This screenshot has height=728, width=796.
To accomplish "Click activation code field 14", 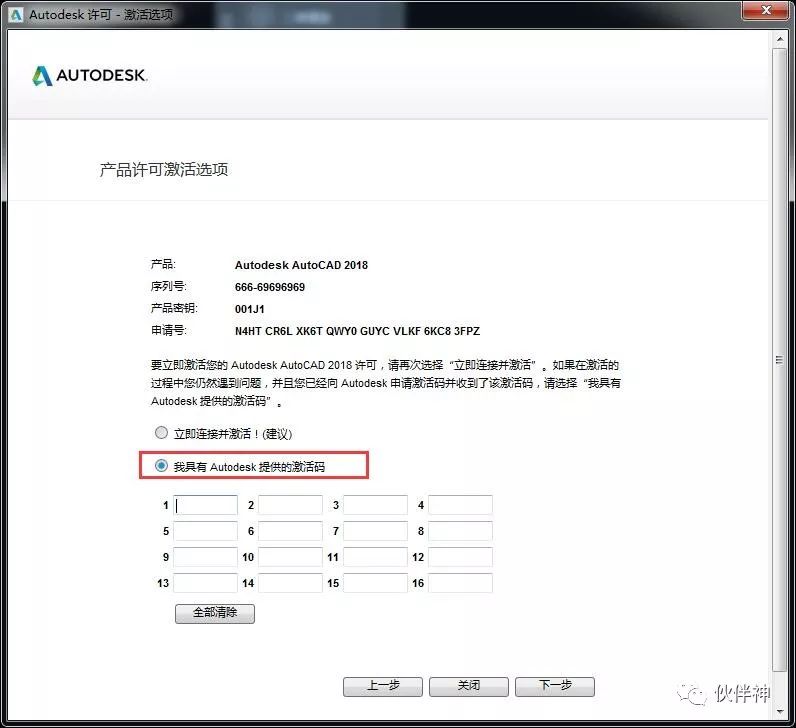I will [x=290, y=583].
